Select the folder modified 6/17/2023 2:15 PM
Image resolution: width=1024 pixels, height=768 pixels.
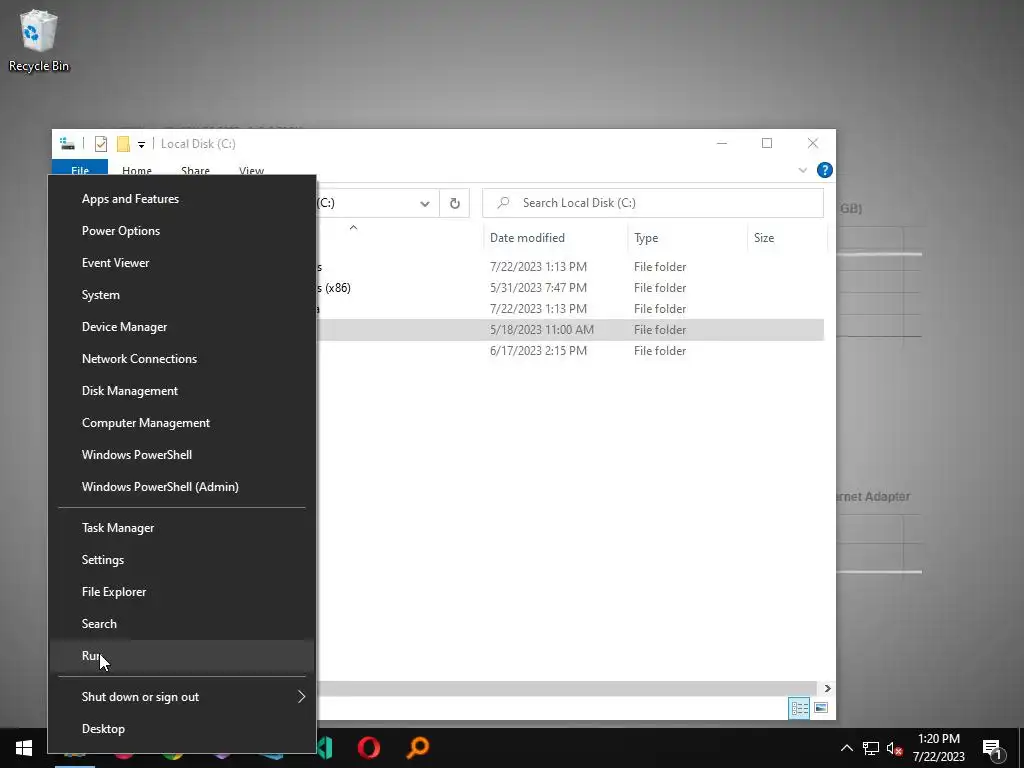click(569, 350)
